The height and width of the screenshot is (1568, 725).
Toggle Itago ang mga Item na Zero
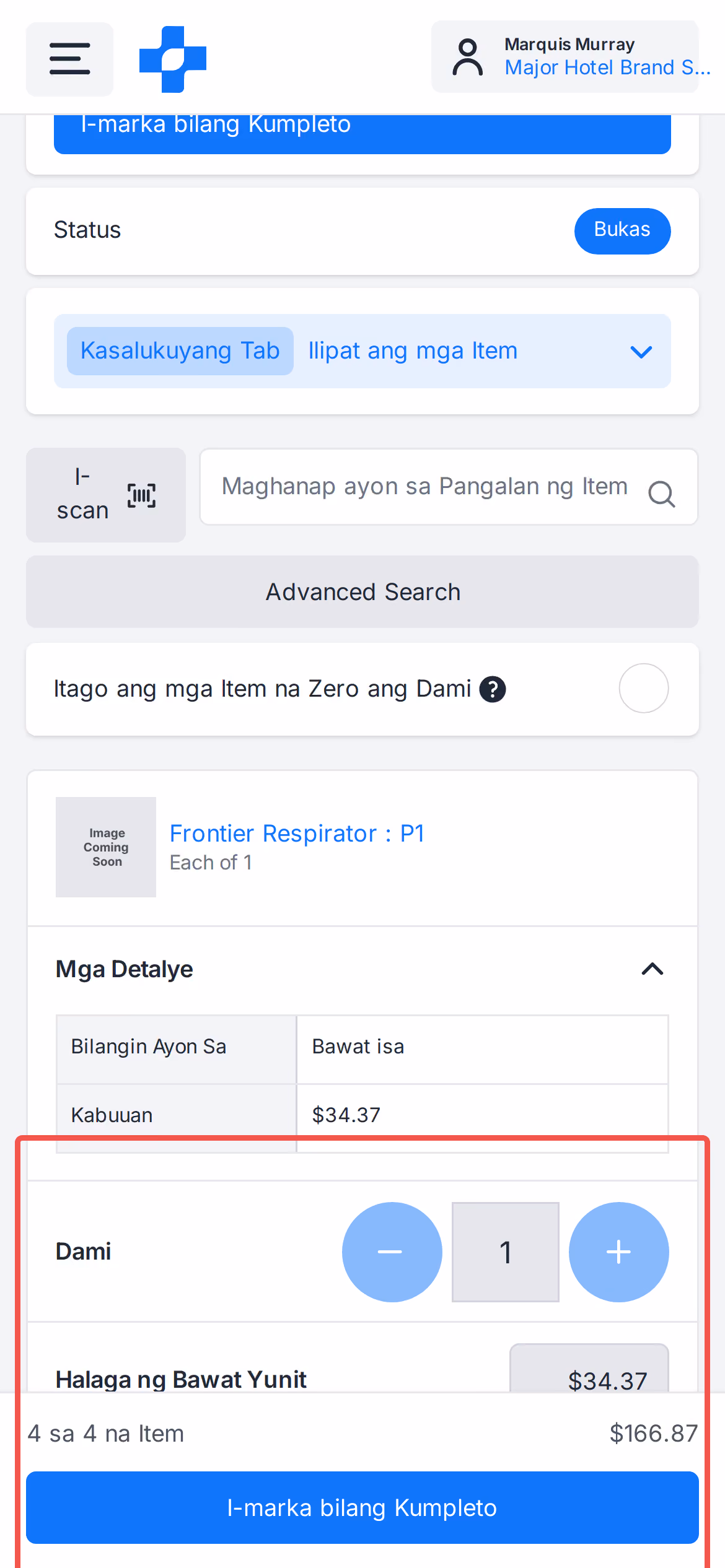pos(643,688)
